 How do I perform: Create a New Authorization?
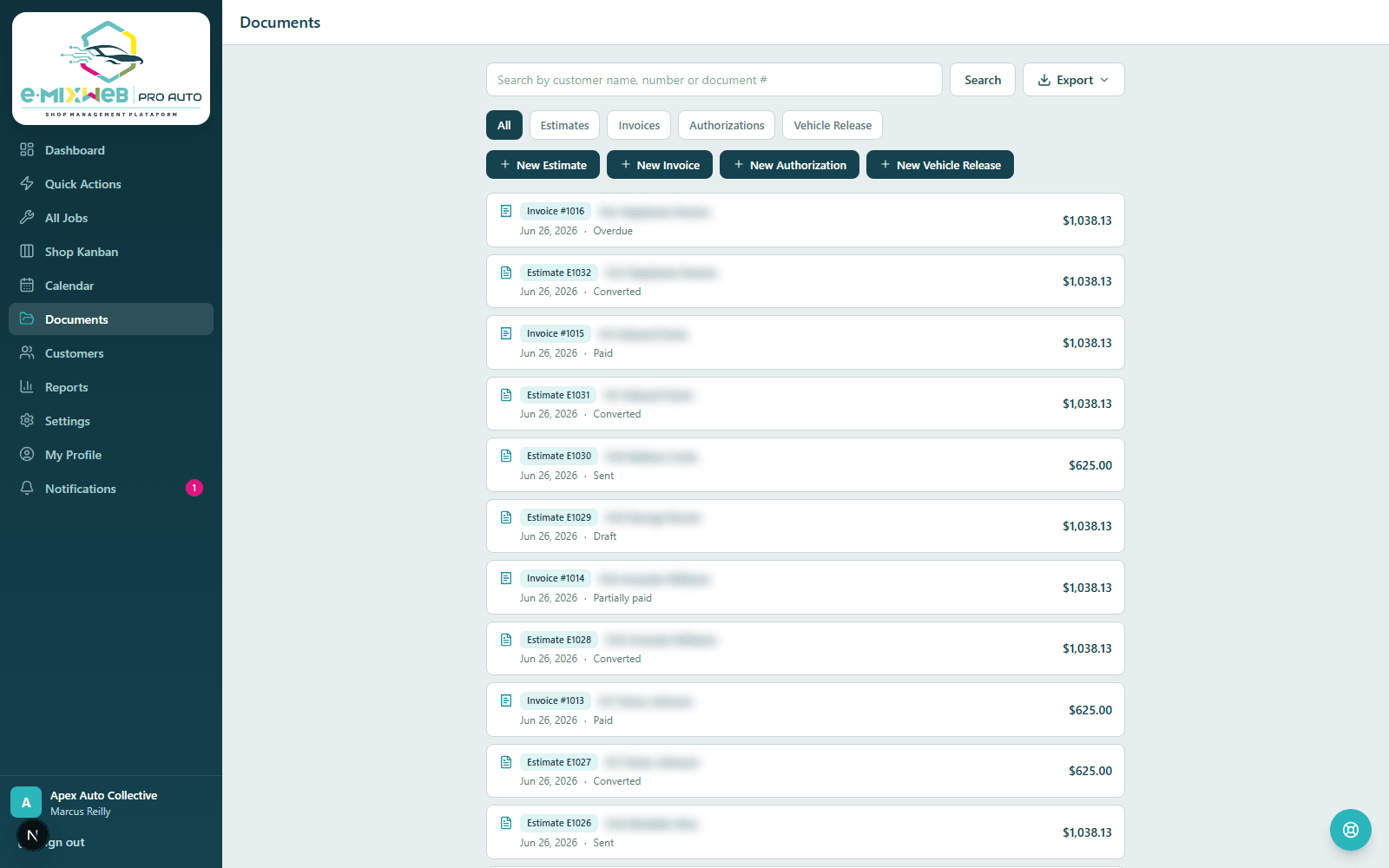[789, 165]
